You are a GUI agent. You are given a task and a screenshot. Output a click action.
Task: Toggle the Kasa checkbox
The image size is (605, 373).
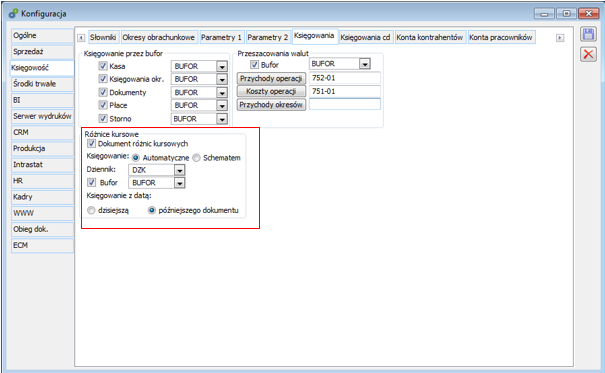pos(103,66)
